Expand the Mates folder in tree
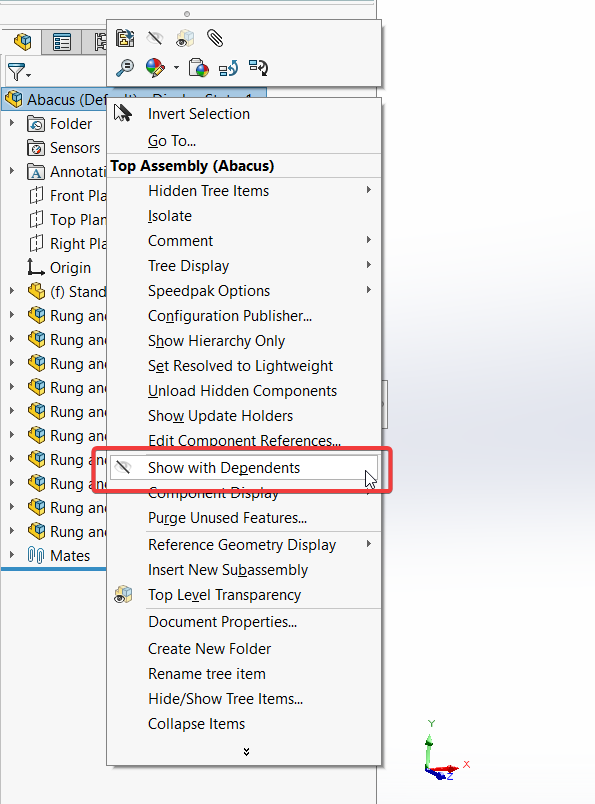 [x=12, y=555]
